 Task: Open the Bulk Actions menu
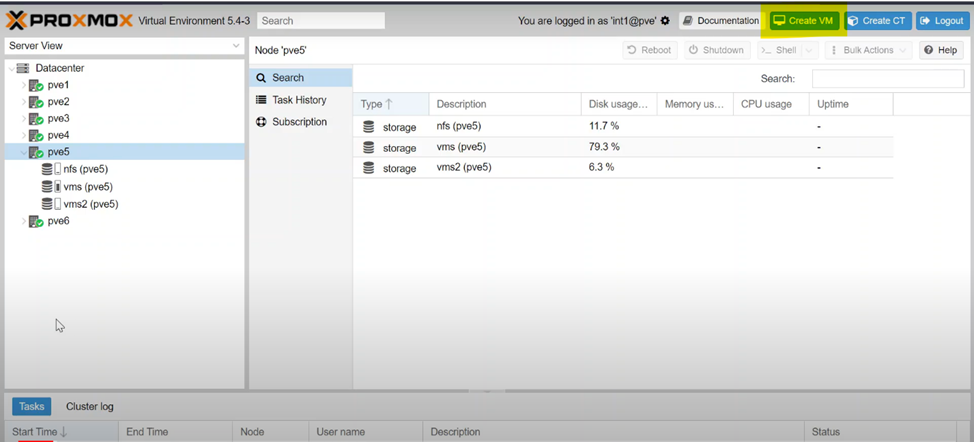tap(869, 50)
